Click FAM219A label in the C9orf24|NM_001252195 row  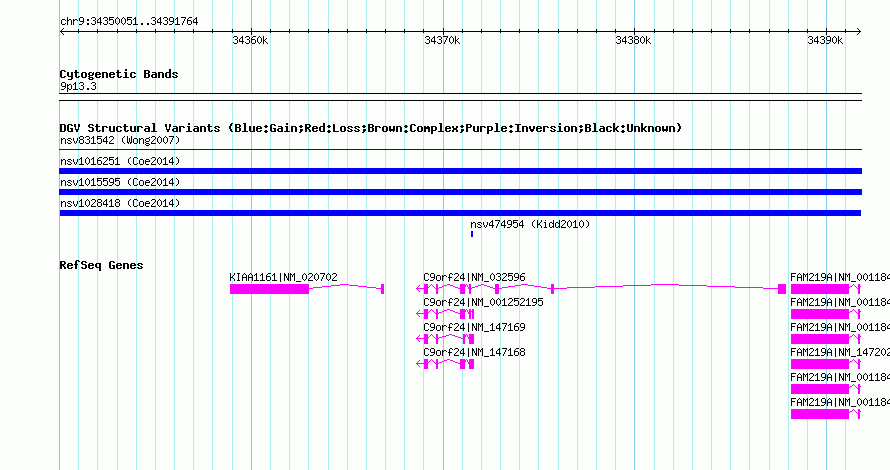point(839,303)
